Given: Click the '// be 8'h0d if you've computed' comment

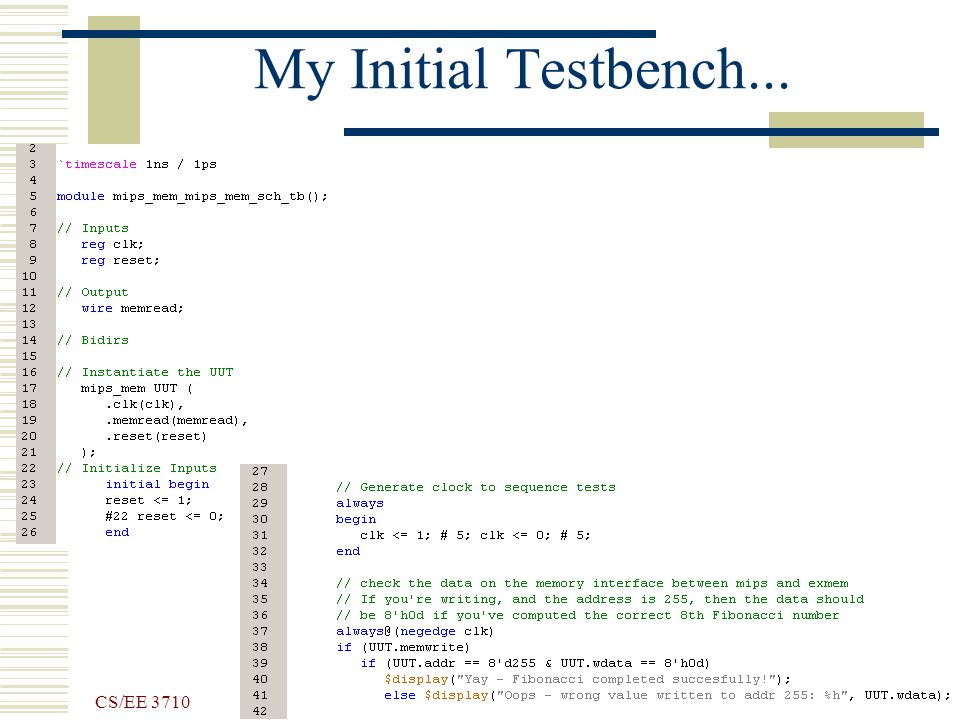Looking at the screenshot, I should 588,615.
